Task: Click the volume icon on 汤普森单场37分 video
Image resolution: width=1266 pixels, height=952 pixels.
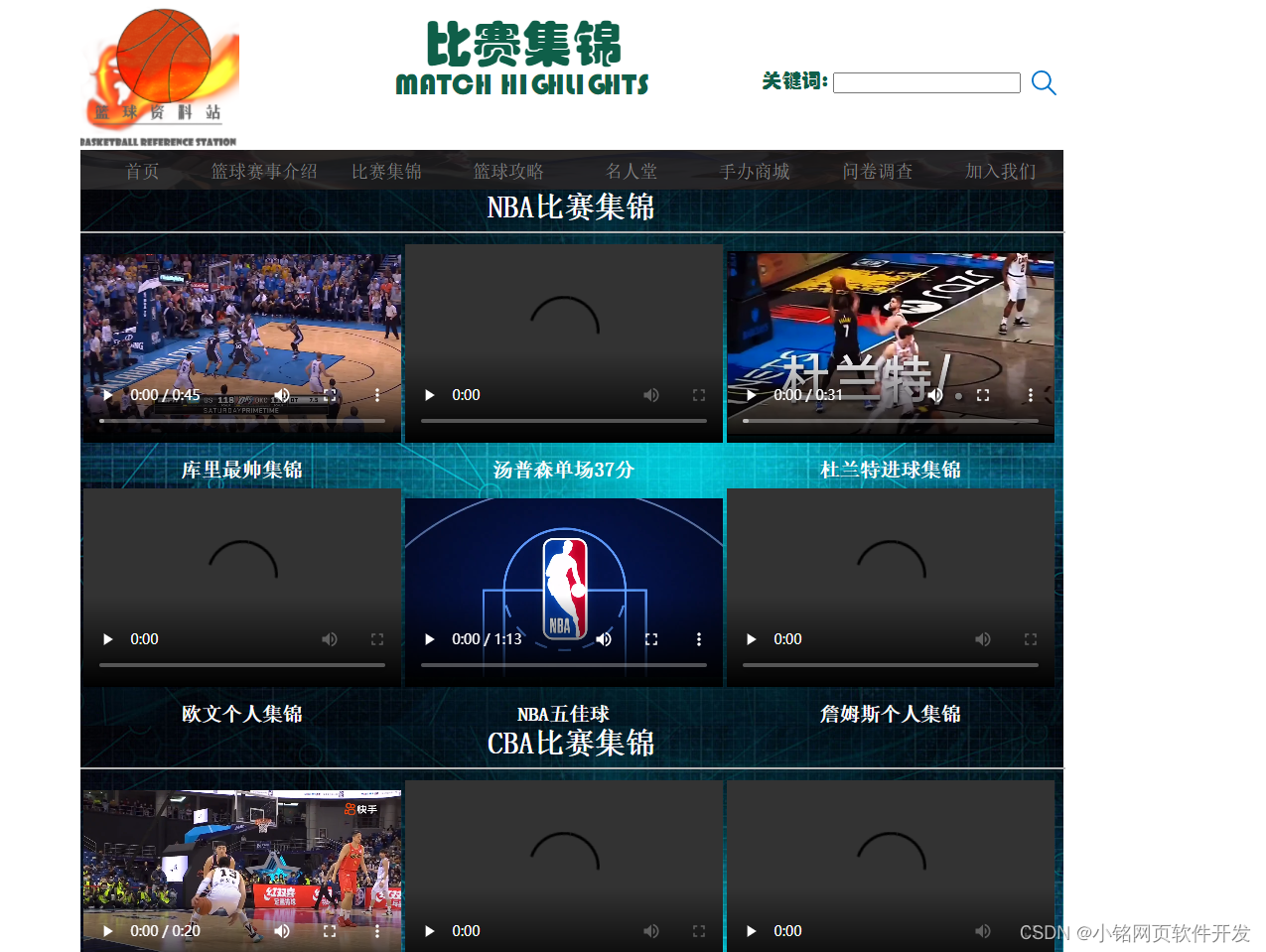Action: coord(651,395)
